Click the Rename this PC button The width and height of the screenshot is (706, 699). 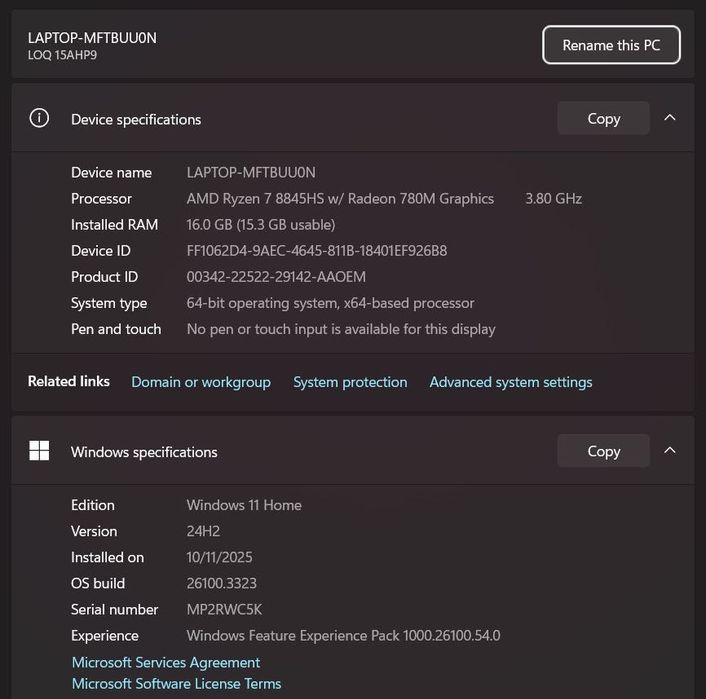point(611,45)
